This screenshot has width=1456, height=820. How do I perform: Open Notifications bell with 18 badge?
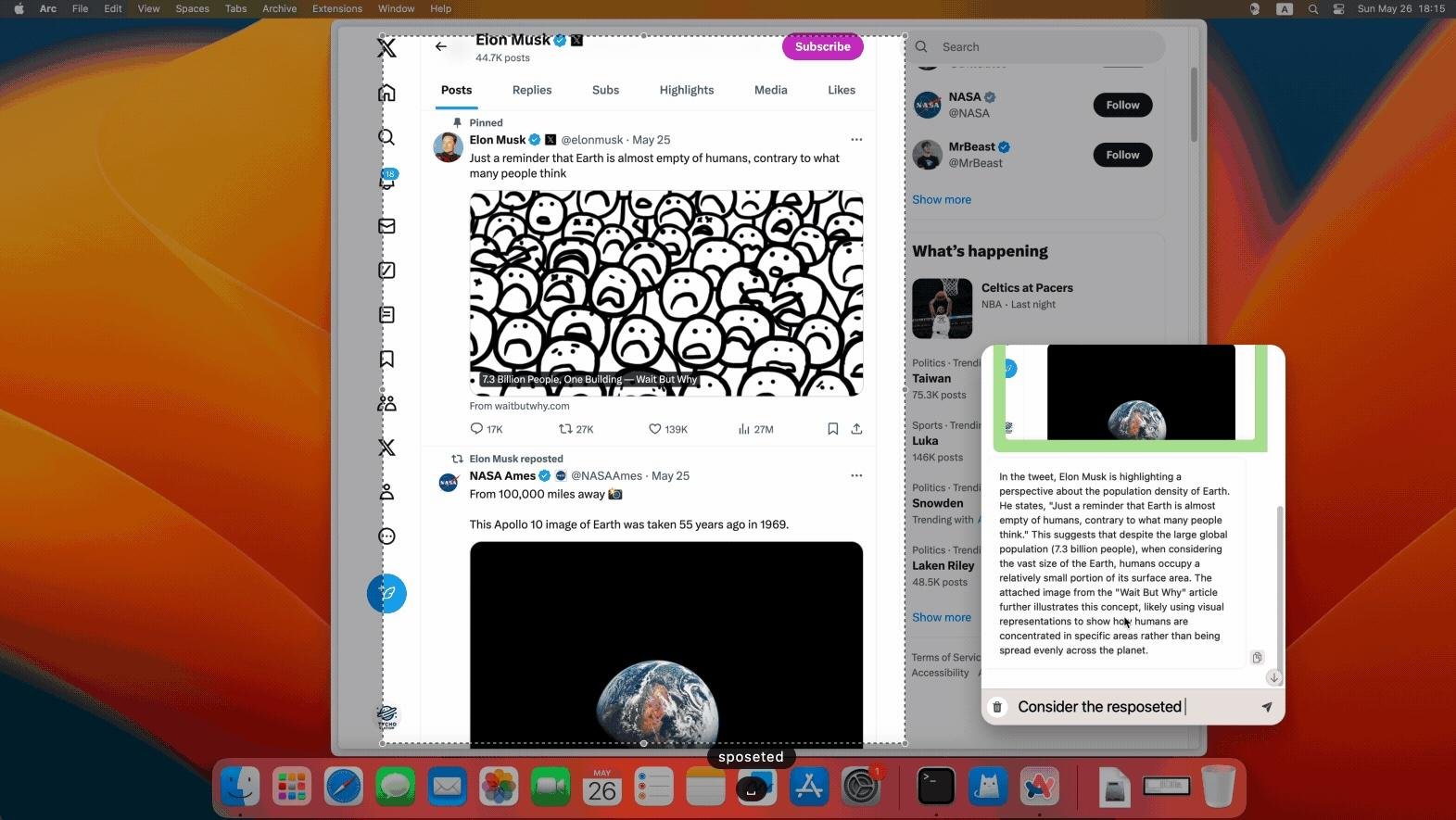tap(387, 180)
